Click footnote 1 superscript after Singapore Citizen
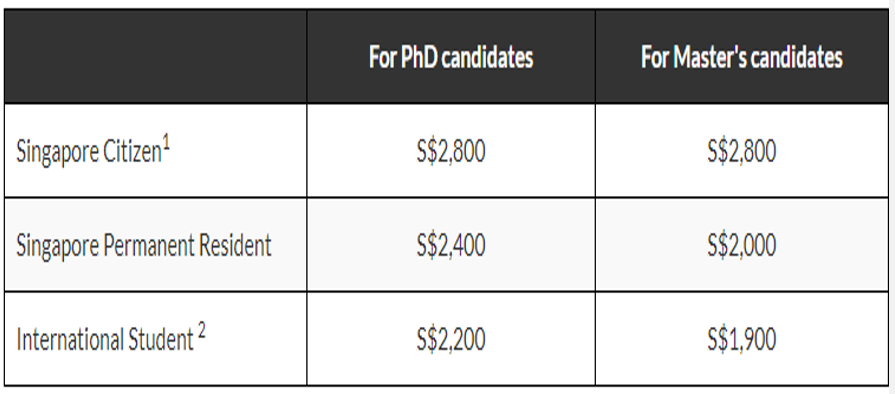 tap(166, 145)
